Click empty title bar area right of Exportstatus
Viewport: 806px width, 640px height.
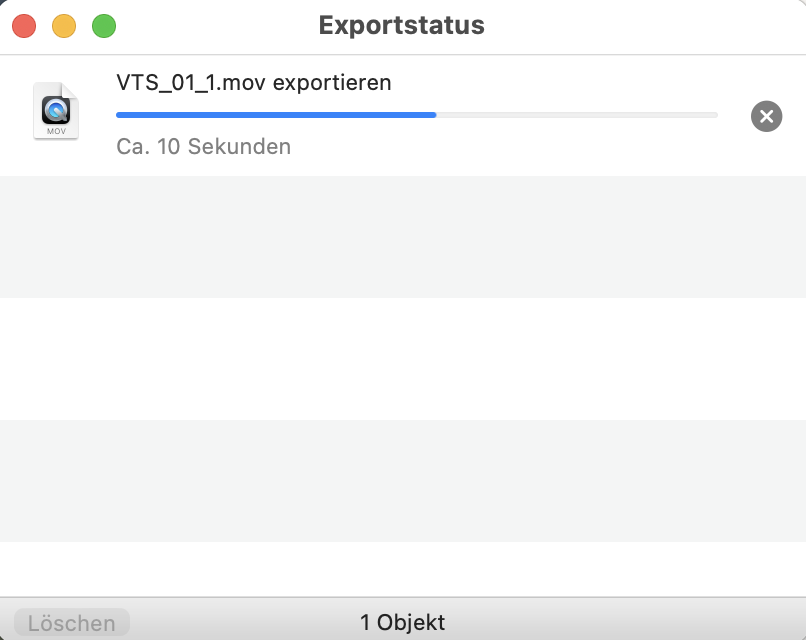(640, 26)
